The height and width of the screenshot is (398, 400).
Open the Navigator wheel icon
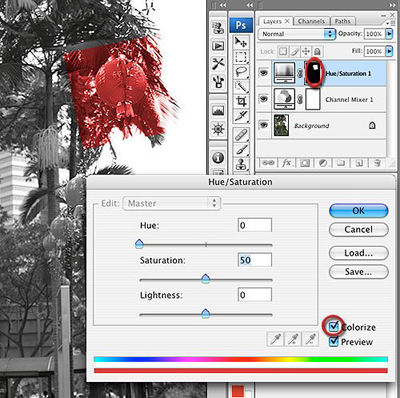point(218,129)
